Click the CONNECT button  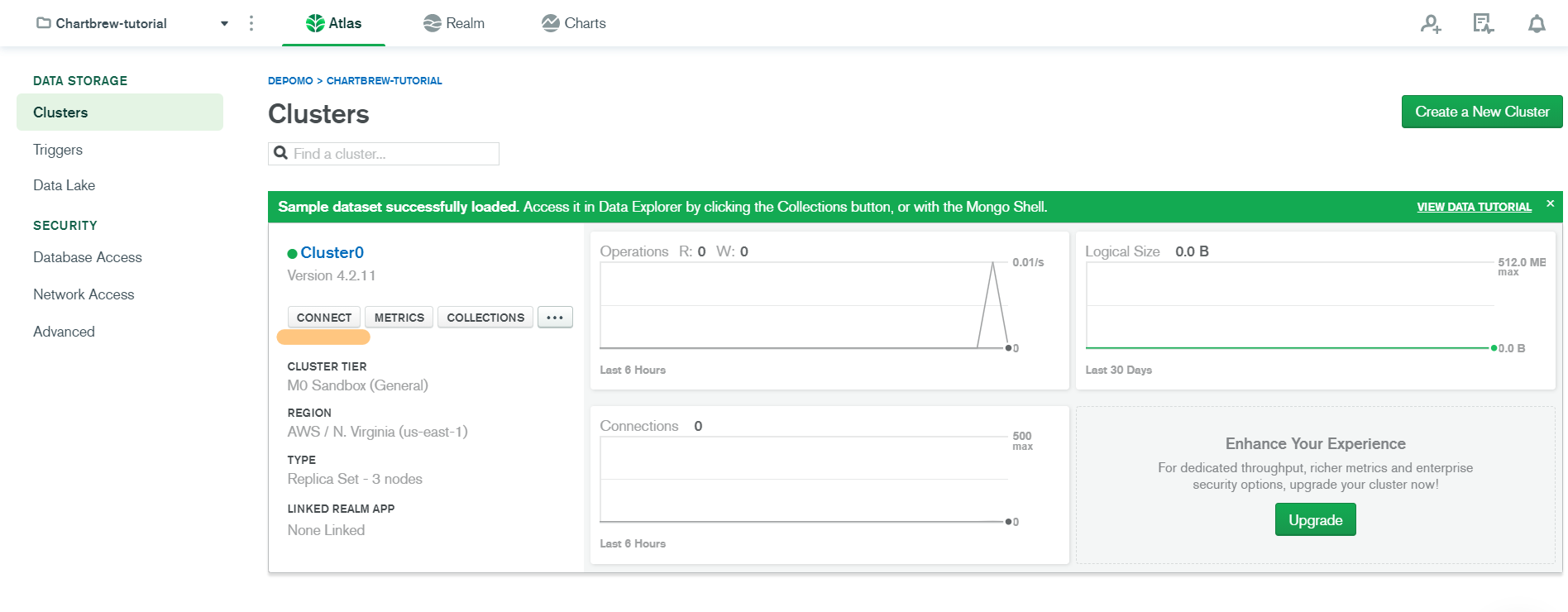click(324, 318)
